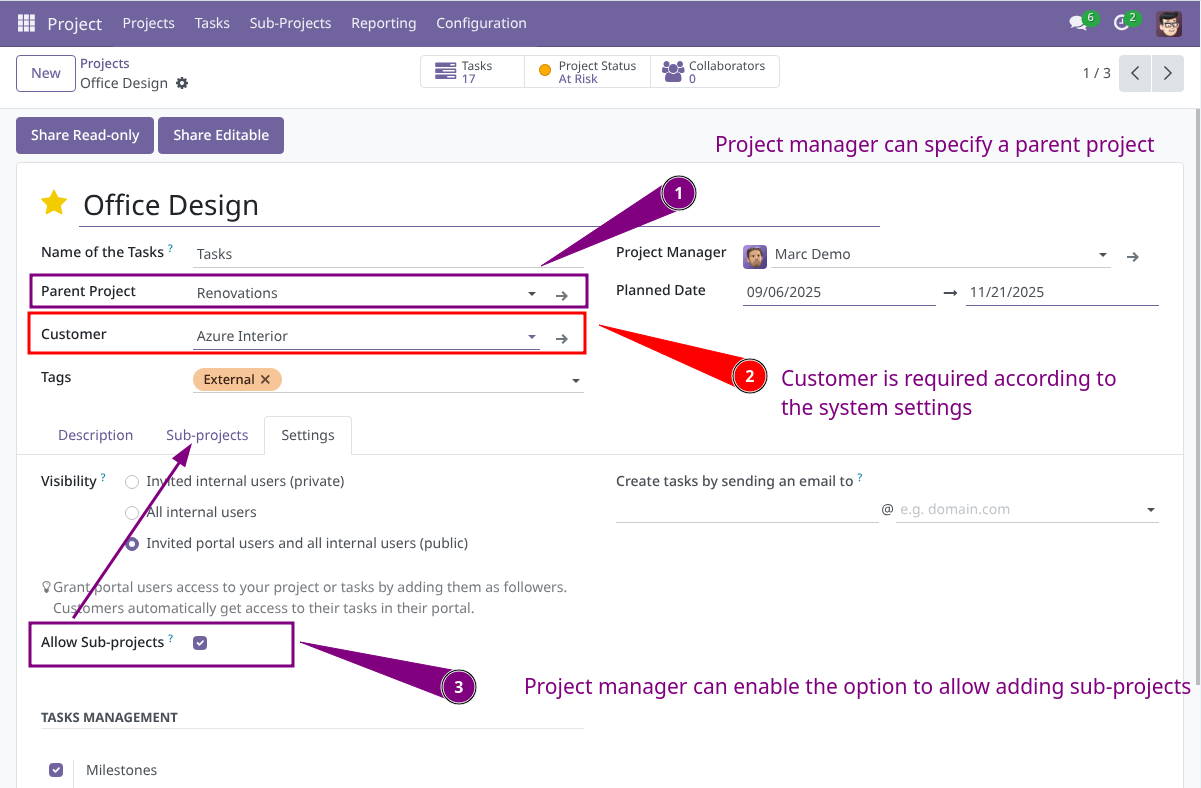The image size is (1201, 788).
Task: Open the apps grid menu icon
Action: (x=27, y=23)
